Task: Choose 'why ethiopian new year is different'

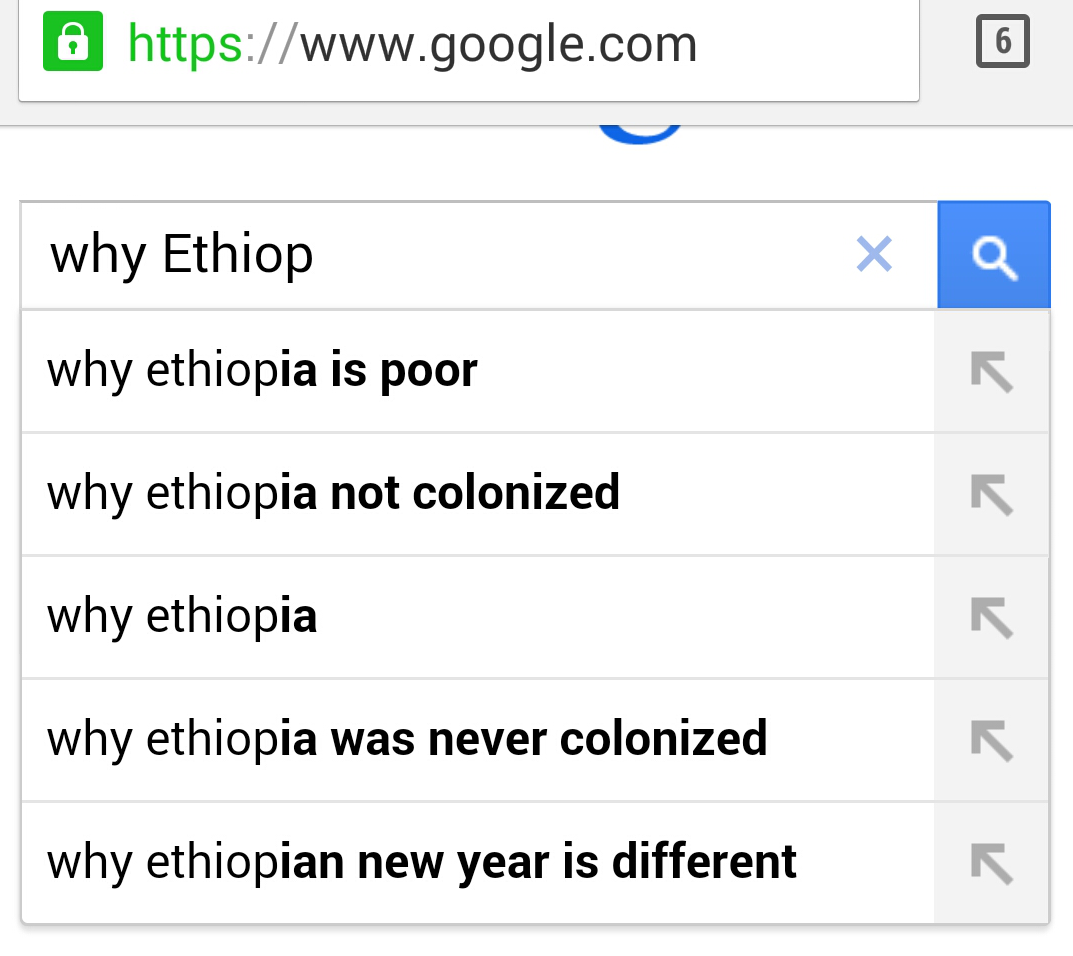Action: (478, 864)
